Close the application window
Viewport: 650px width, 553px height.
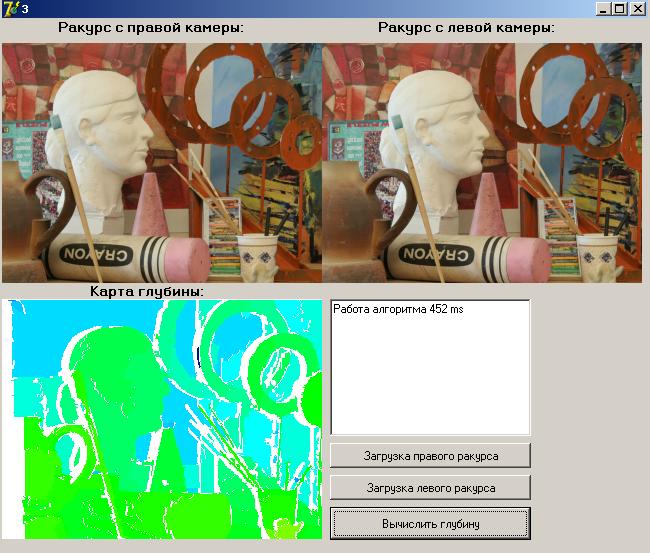point(638,9)
